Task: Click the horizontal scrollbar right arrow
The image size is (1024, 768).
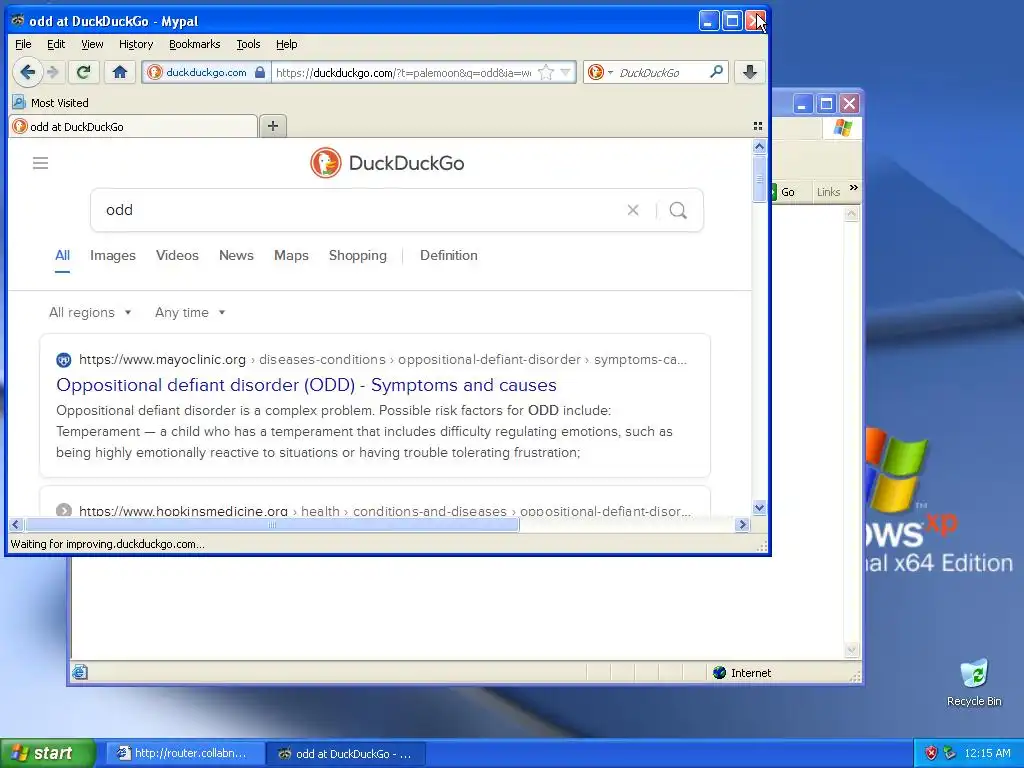Action: coord(742,524)
